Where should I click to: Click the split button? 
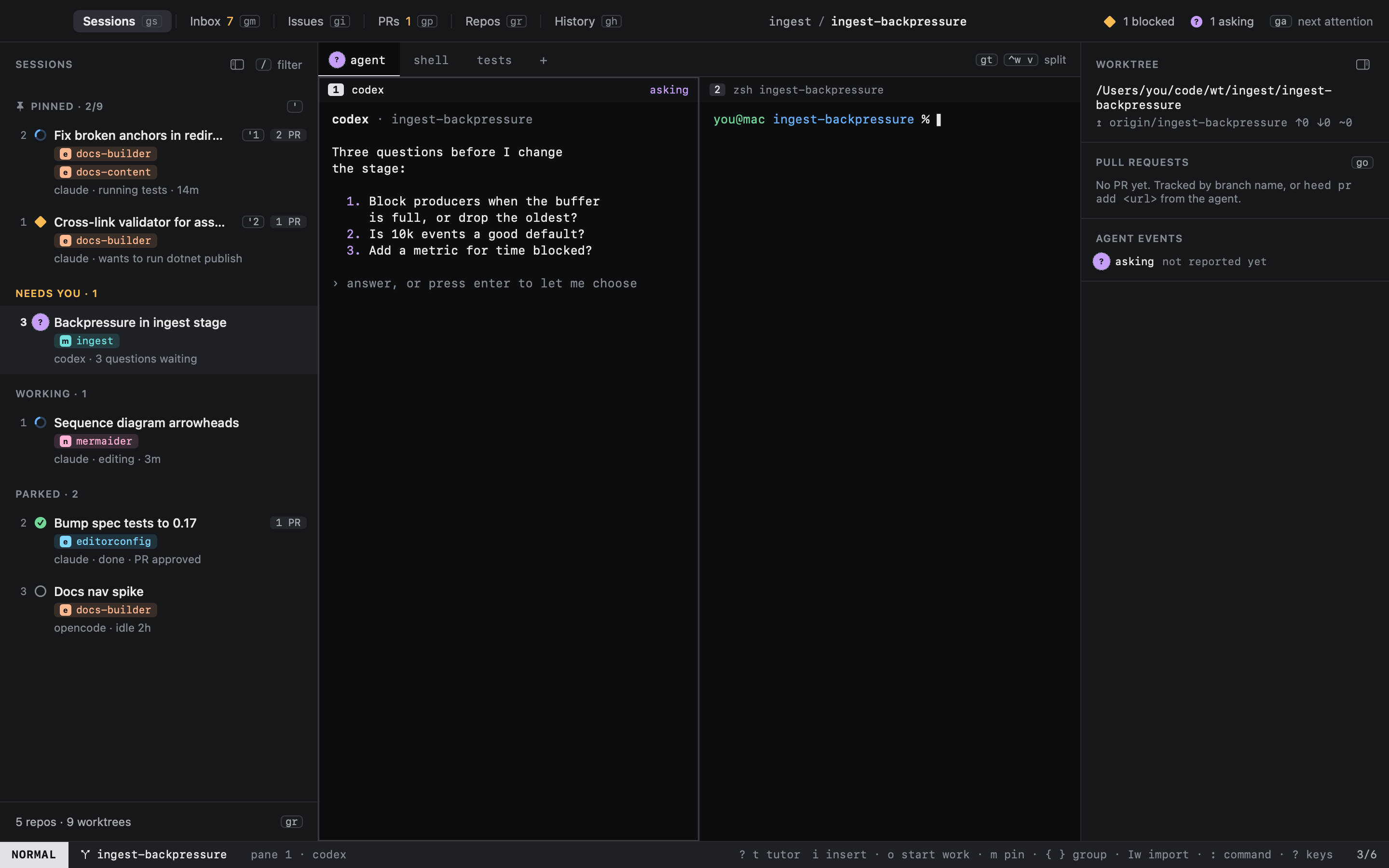click(1054, 60)
